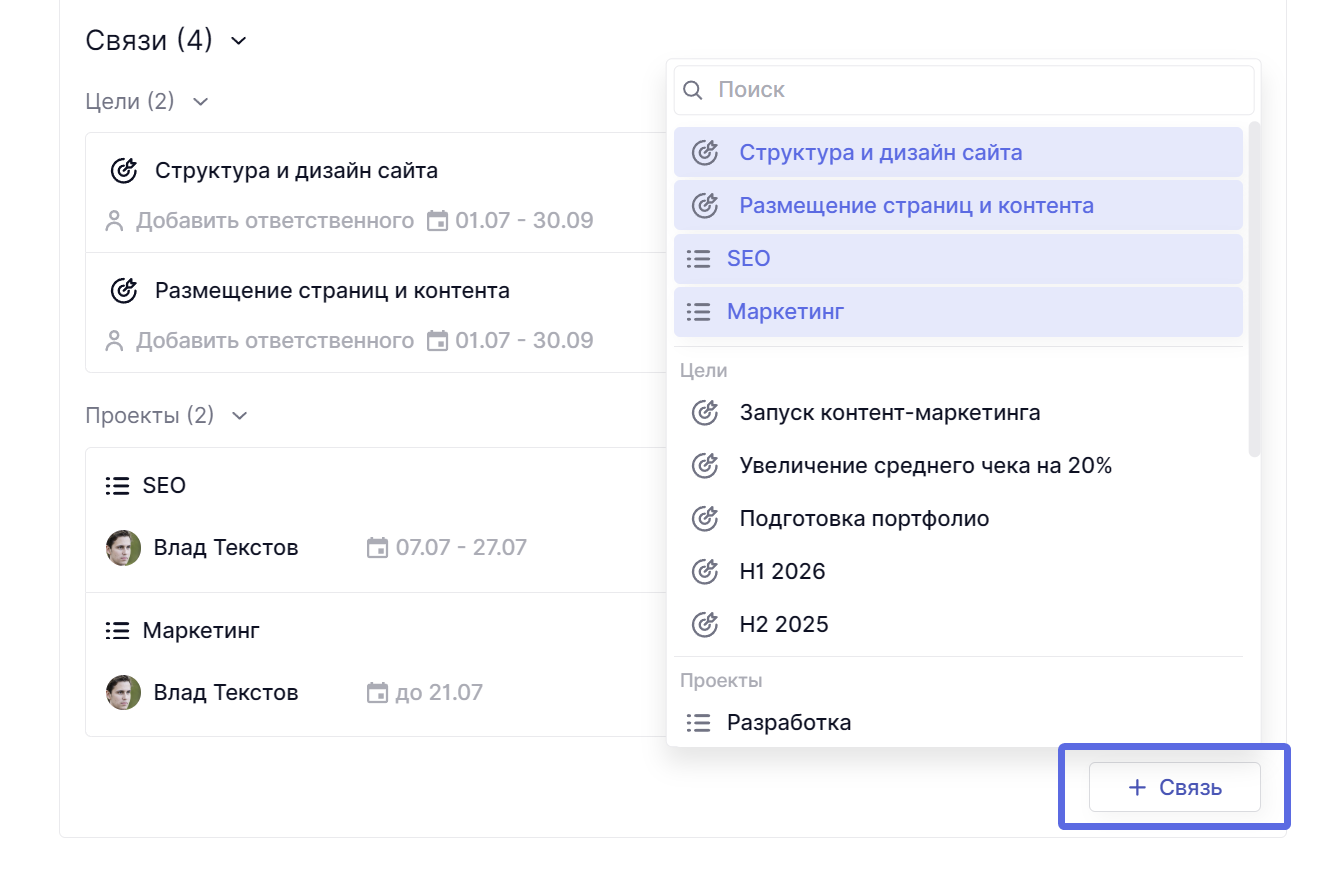The height and width of the screenshot is (869, 1342).
Task: Click the dropdown list scrollbar
Action: (1255, 290)
